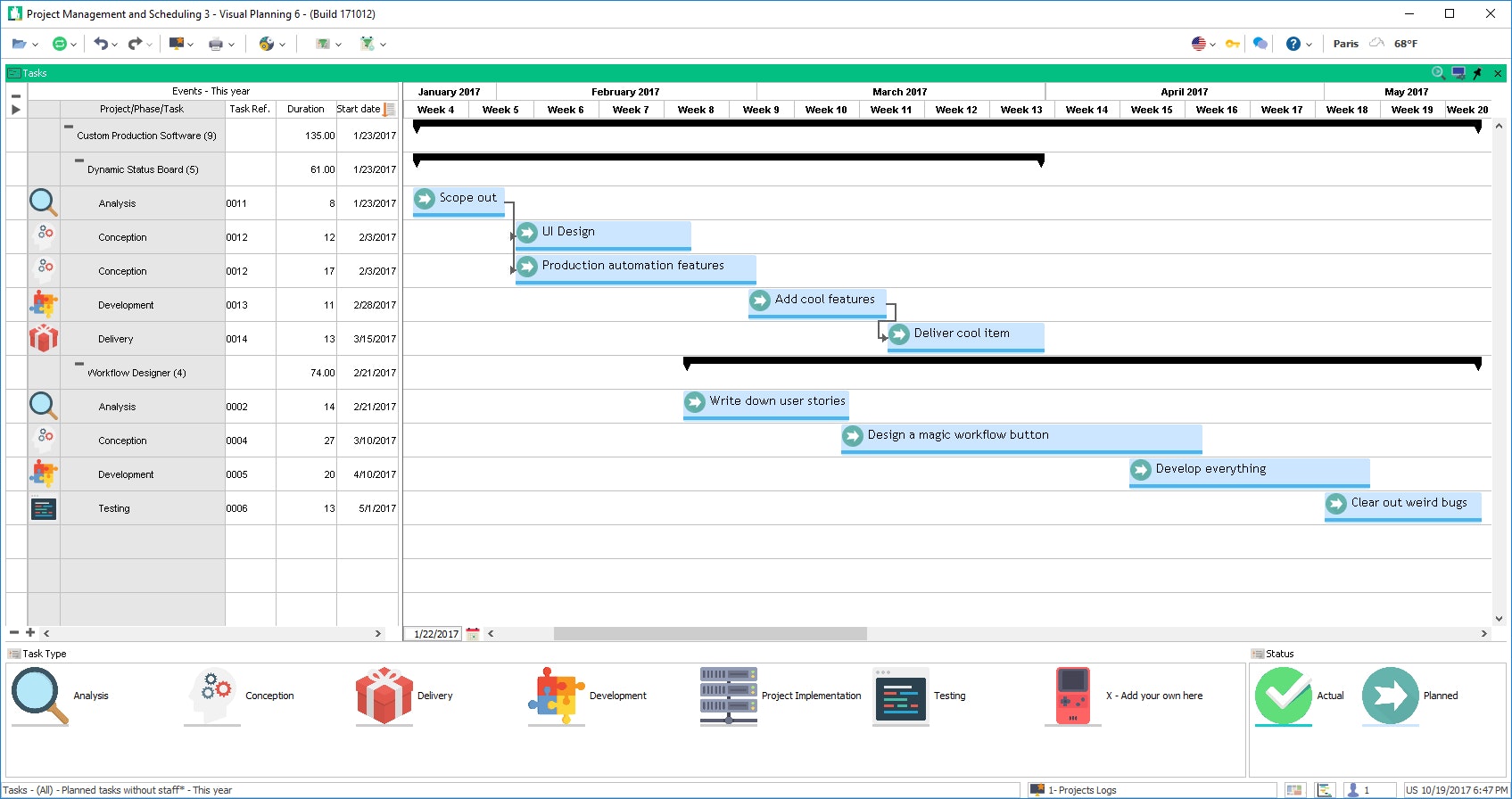Select the Actual status checkmark
This screenshot has width=1512, height=799.
coord(1283,696)
